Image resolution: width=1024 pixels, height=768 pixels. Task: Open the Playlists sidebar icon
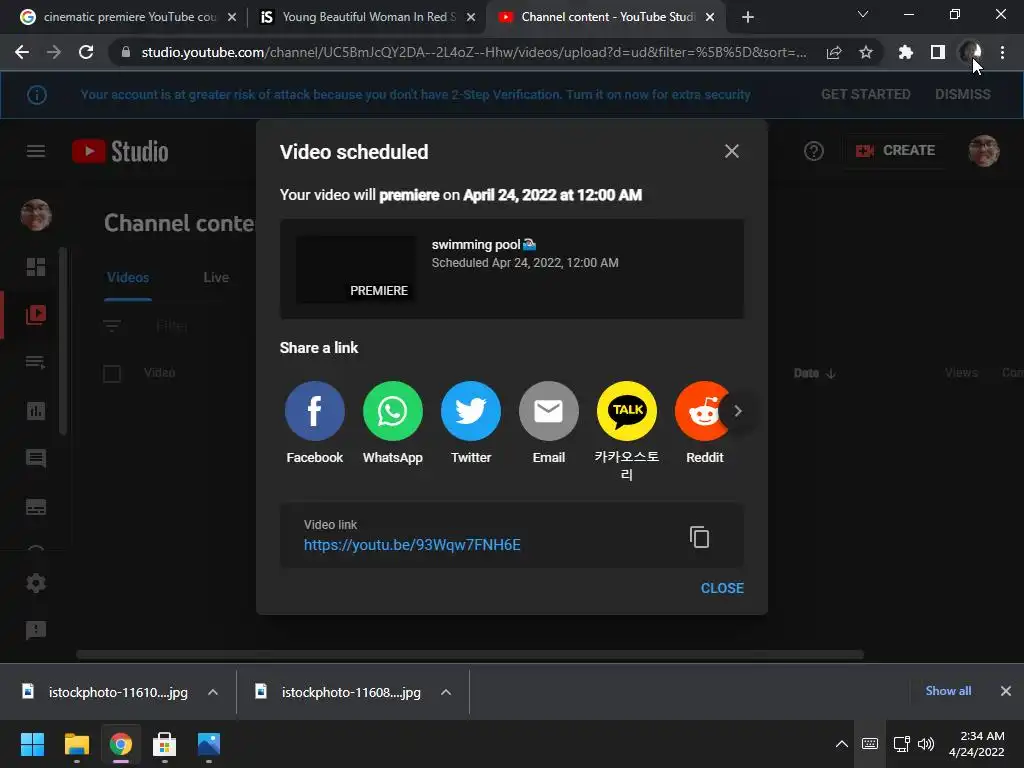pos(36,362)
